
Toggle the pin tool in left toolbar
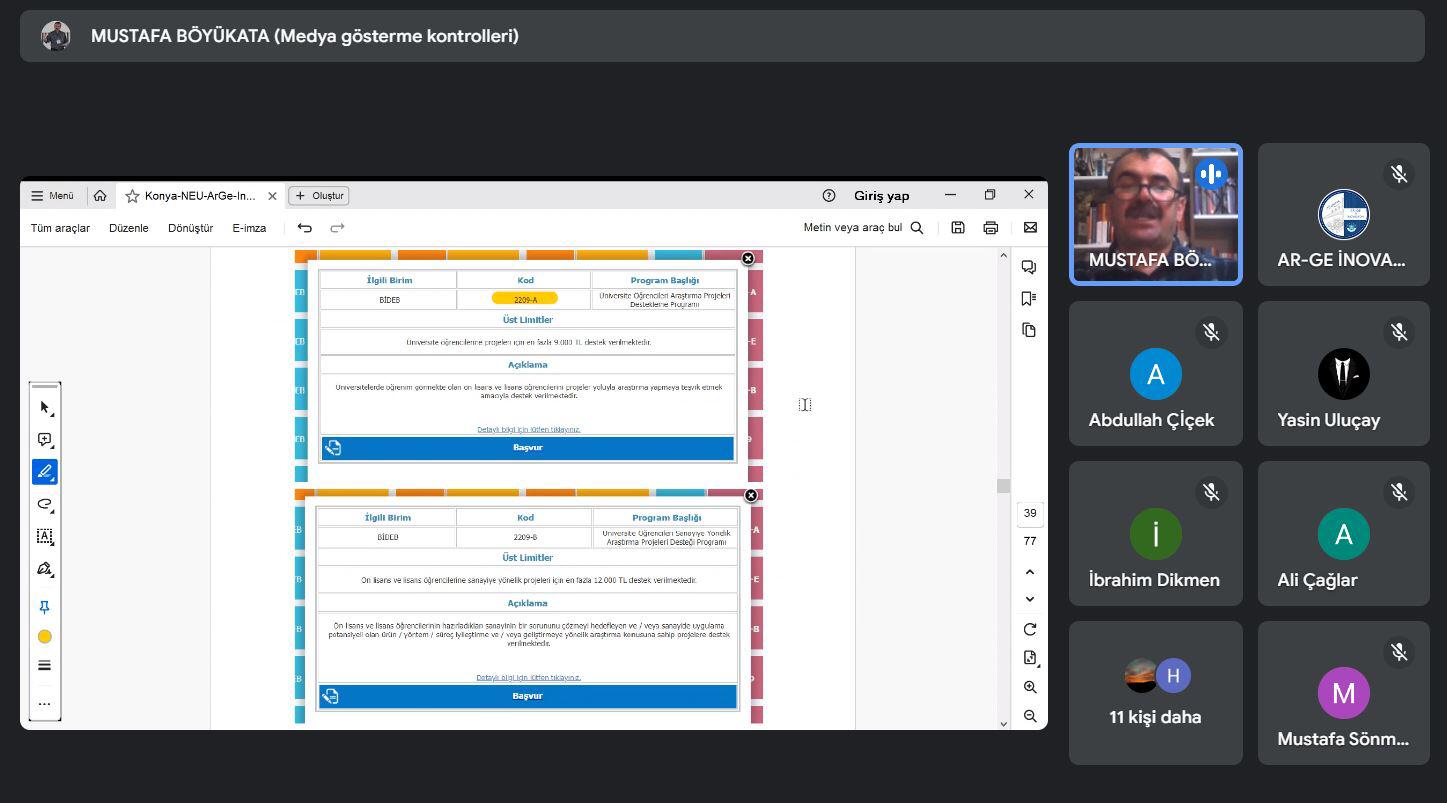[44, 607]
